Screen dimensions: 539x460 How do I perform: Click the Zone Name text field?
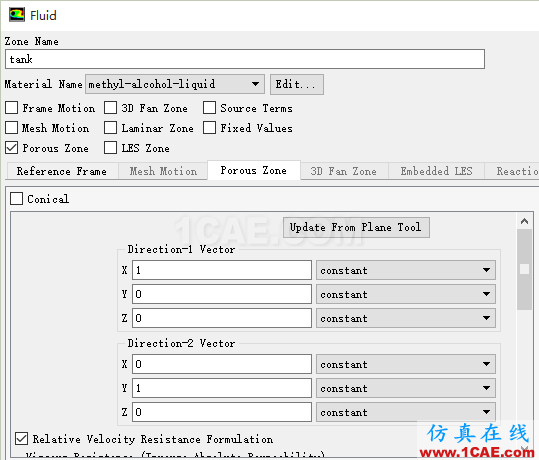pos(245,59)
